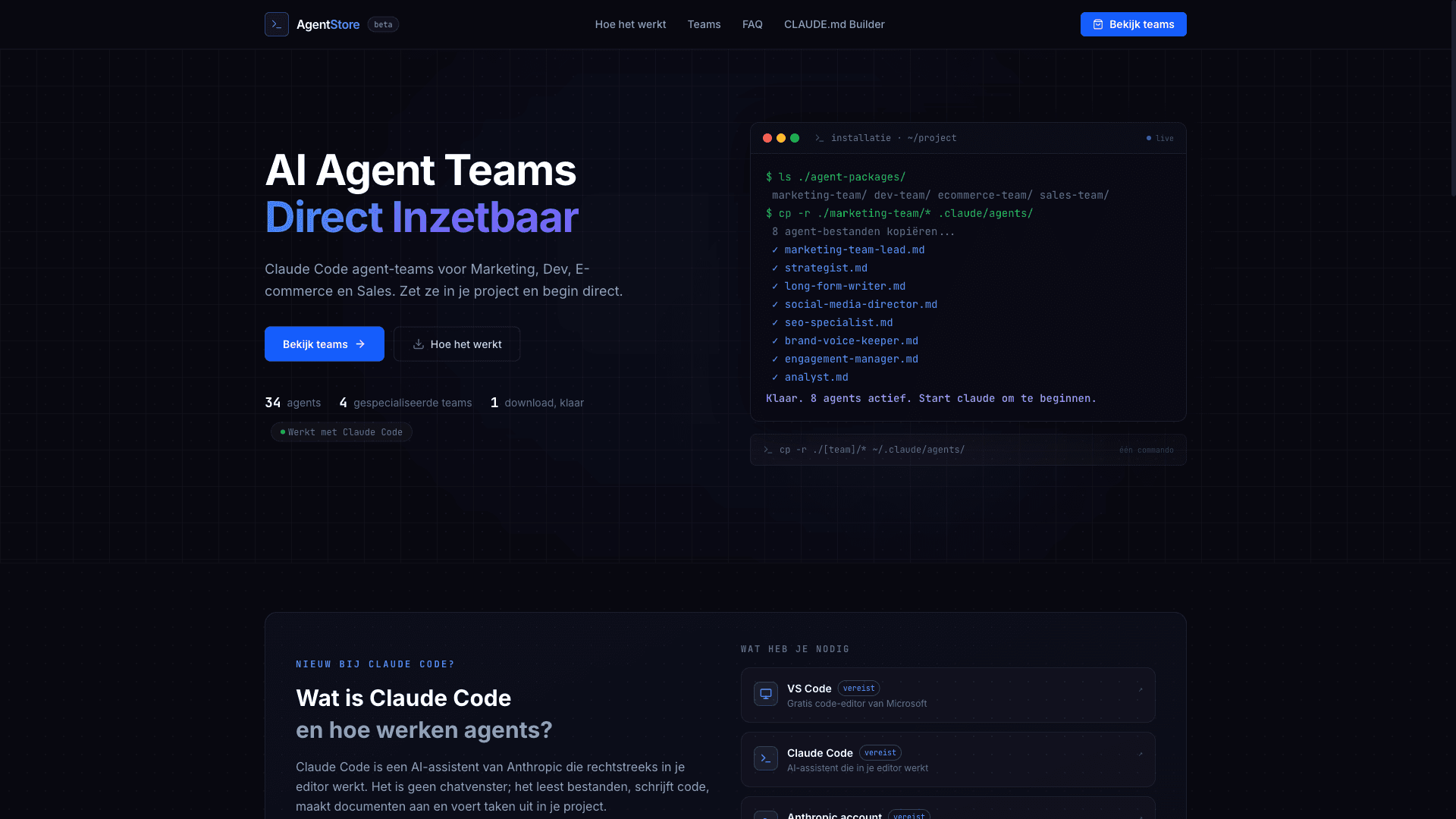
Task: Open the FAQ nav item
Action: pyautogui.click(x=752, y=24)
